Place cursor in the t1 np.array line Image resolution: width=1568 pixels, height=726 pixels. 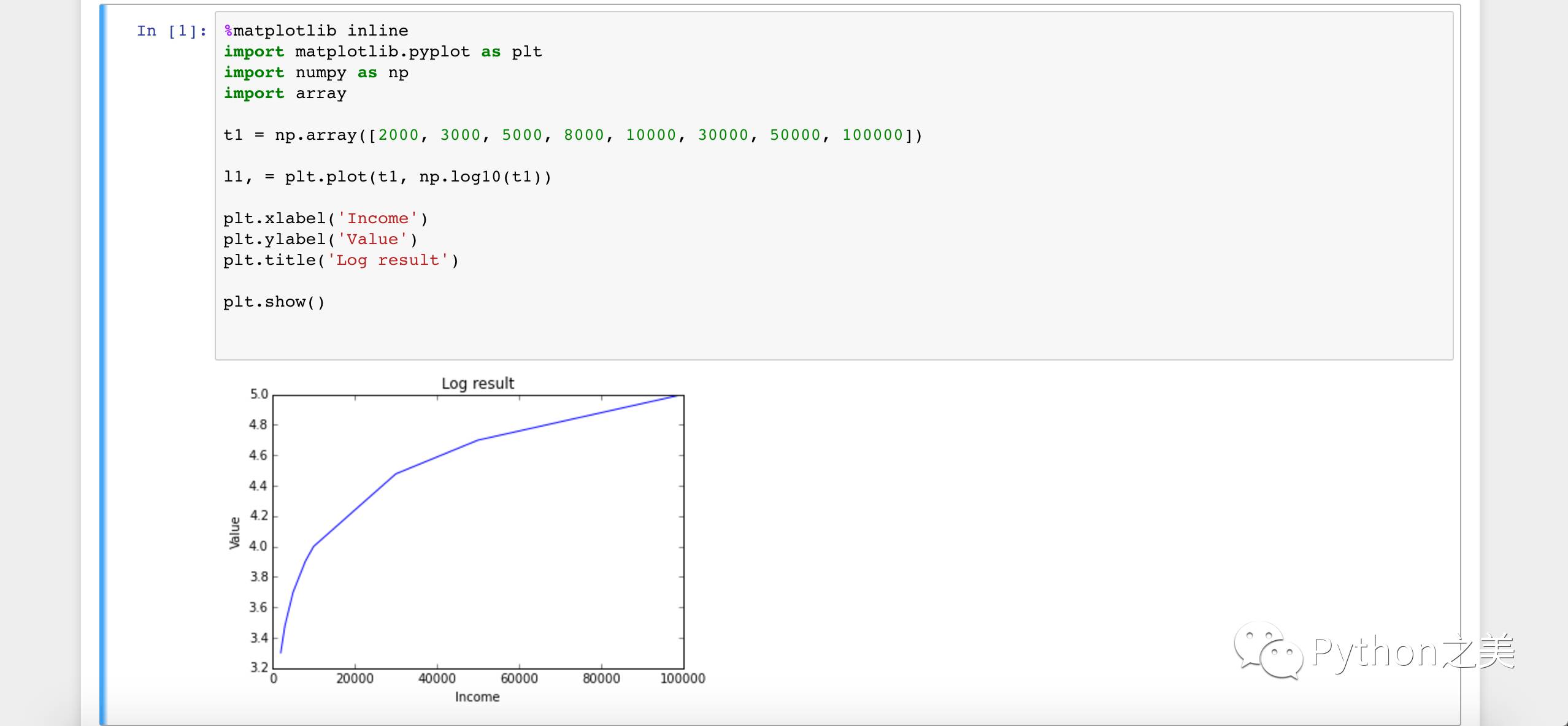coord(572,135)
